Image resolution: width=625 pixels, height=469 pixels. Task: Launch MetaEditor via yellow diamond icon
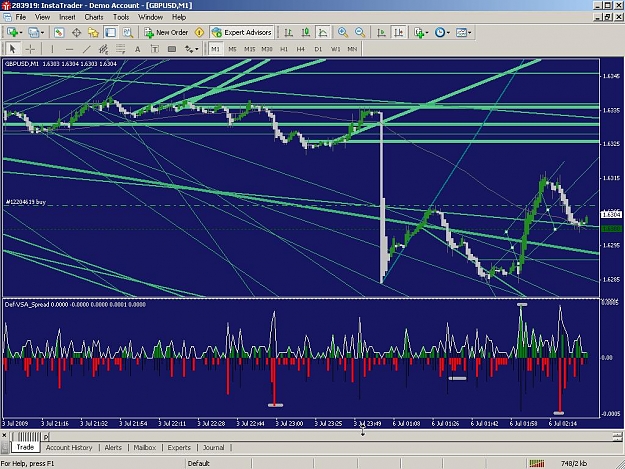[x=199, y=33]
